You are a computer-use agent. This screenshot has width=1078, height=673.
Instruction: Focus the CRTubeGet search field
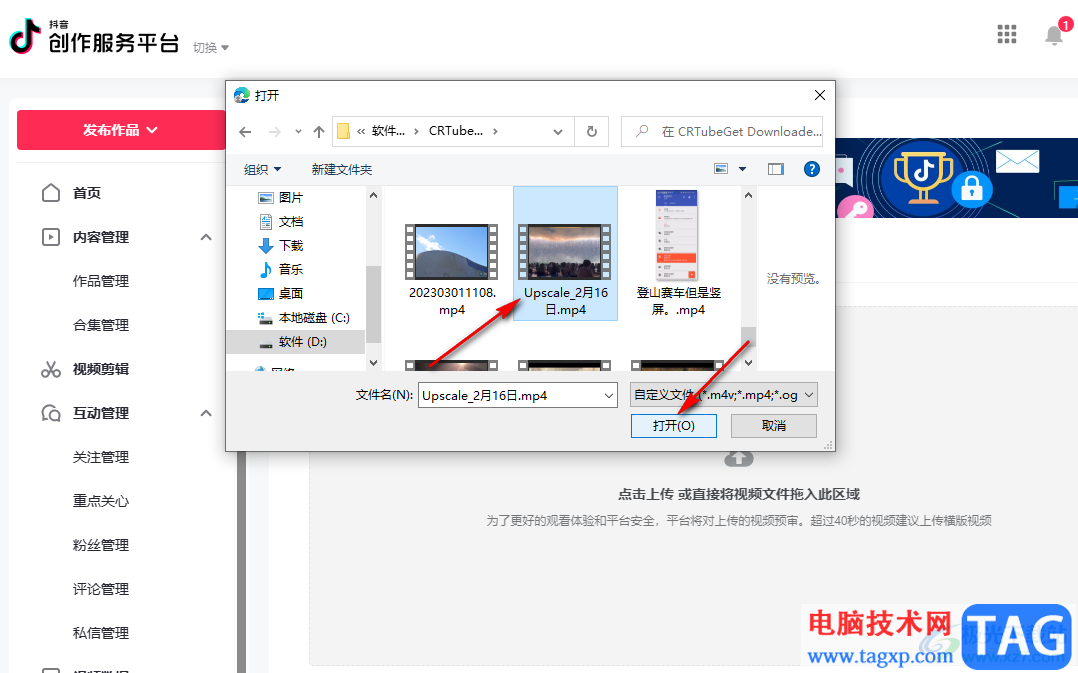click(722, 131)
